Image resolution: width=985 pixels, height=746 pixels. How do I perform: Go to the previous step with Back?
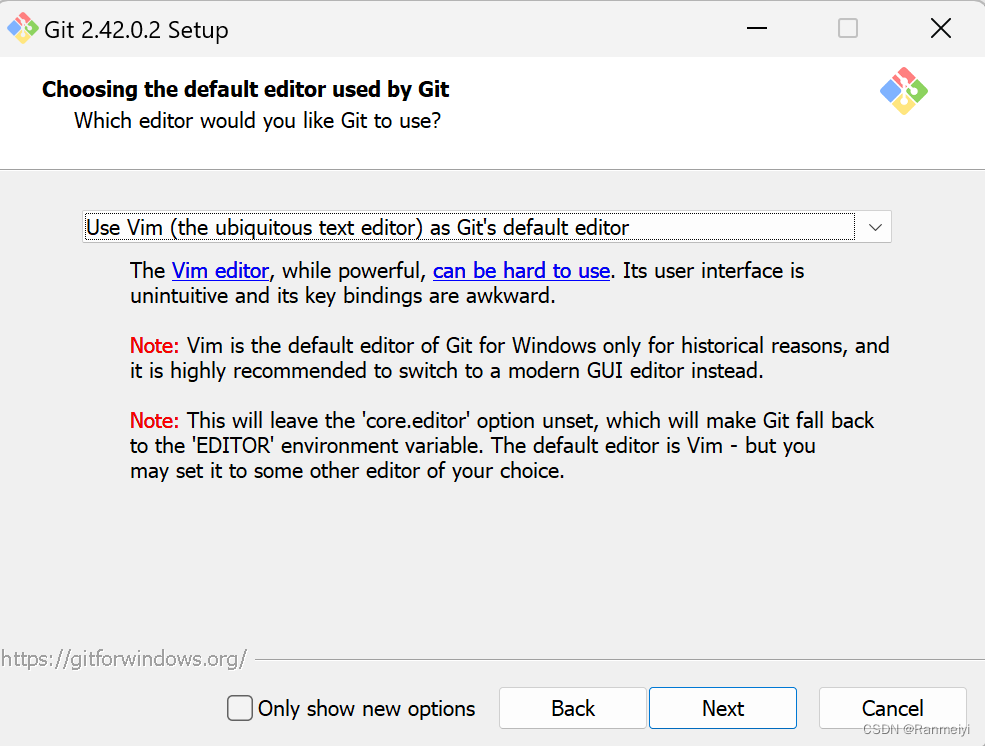click(573, 708)
